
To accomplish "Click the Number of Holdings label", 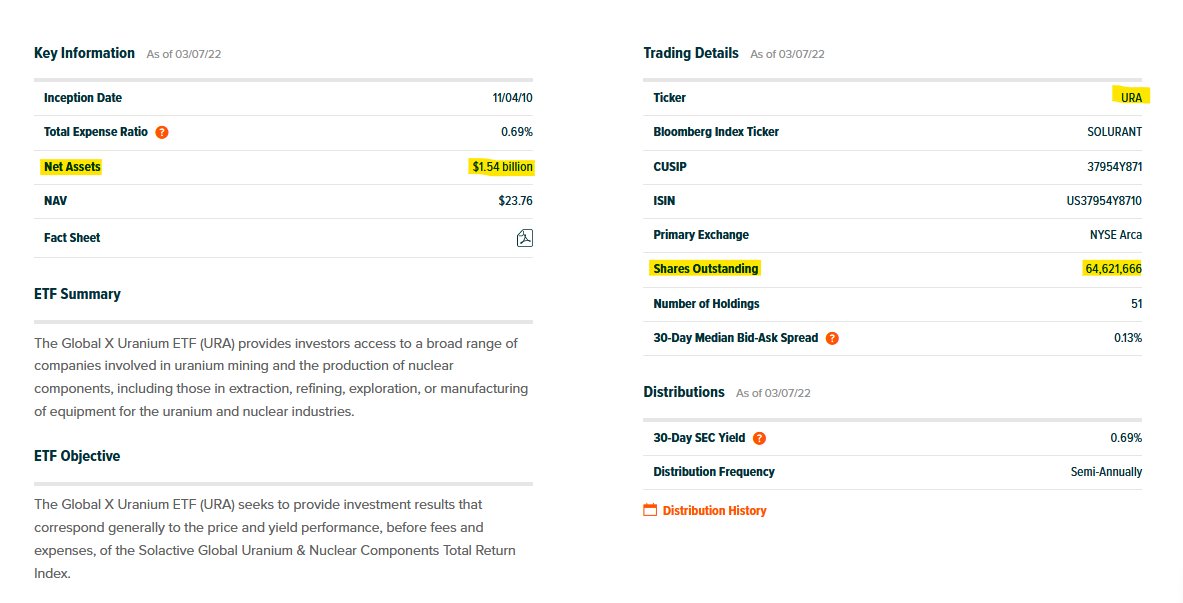I will (x=706, y=303).
